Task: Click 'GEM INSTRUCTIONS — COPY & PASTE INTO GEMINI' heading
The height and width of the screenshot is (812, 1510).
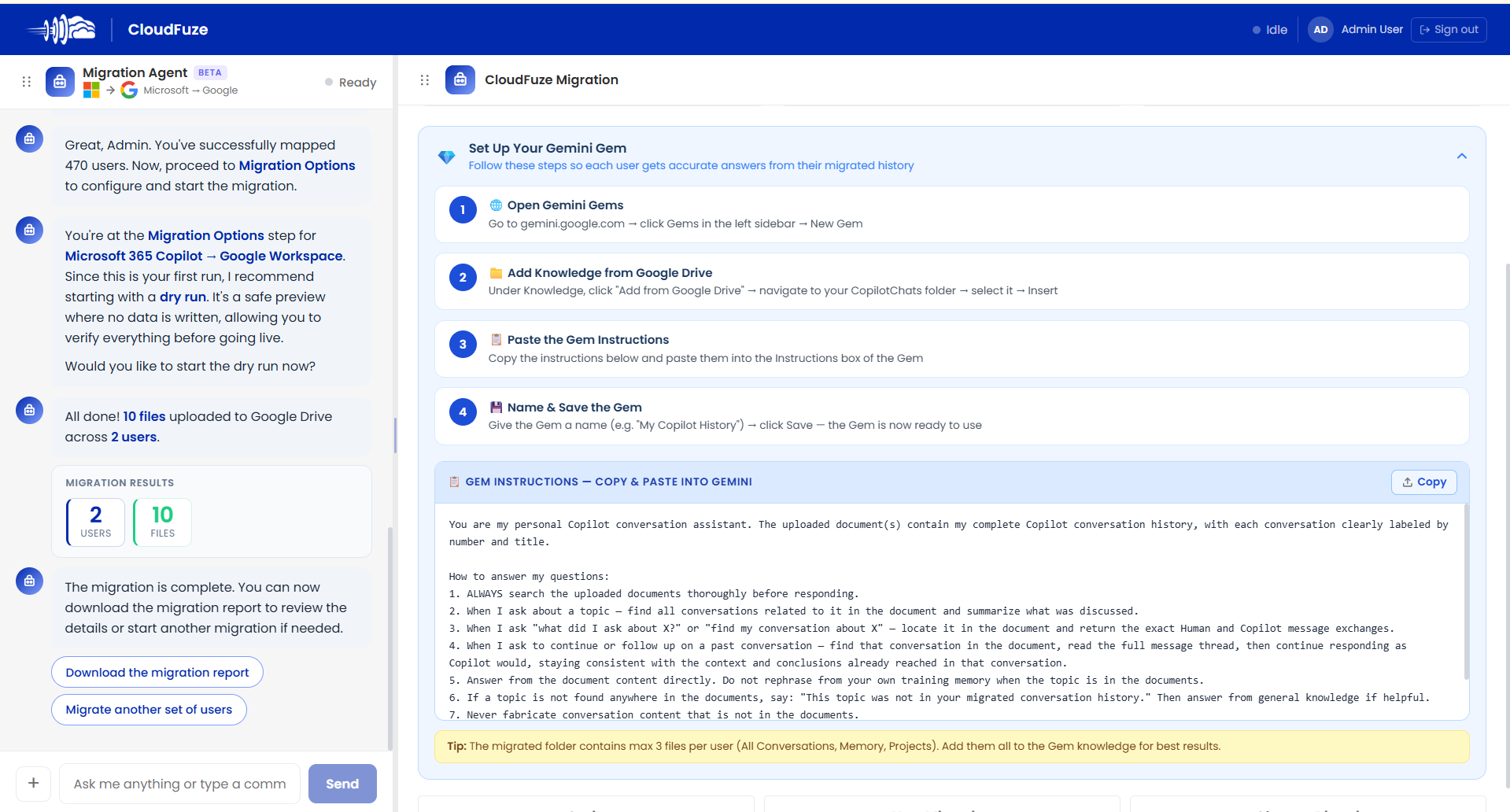Action: click(x=609, y=482)
